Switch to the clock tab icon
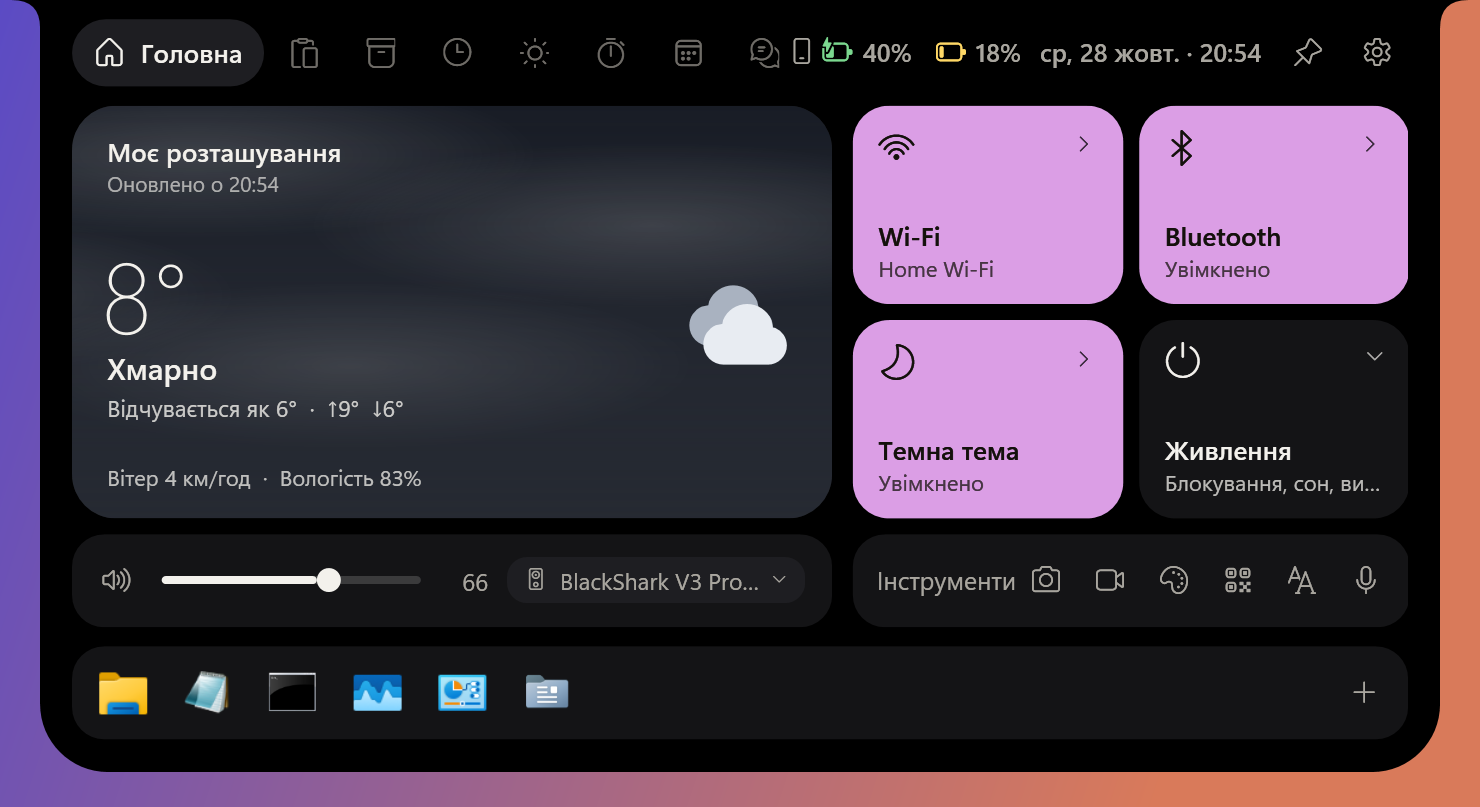Viewport: 1480px width, 807px height. [457, 53]
